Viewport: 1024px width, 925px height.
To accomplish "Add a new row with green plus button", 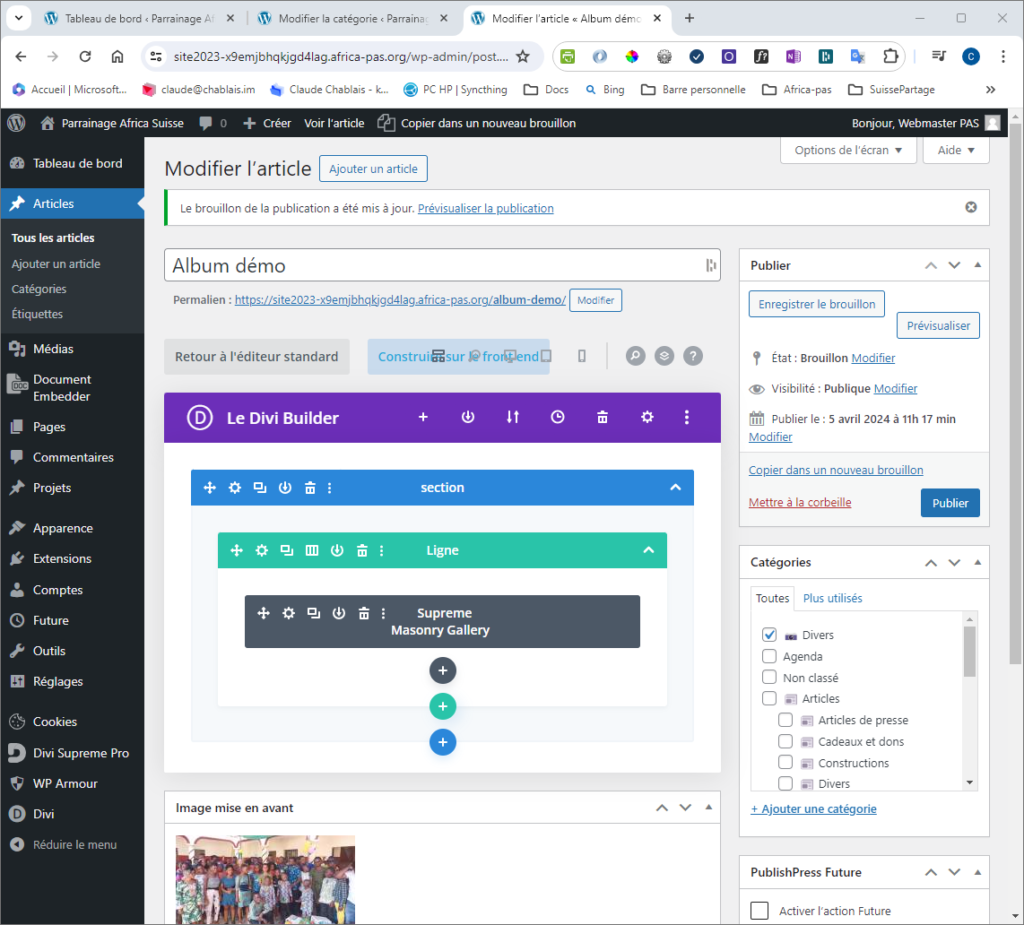I will click(443, 707).
